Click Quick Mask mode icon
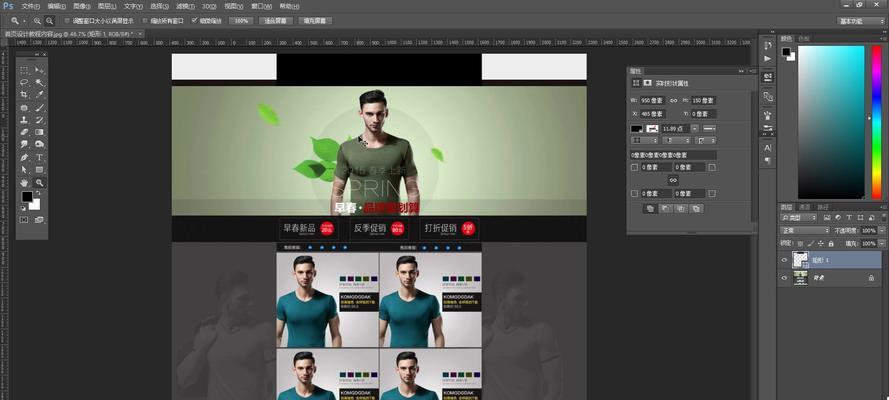This screenshot has width=889, height=400. [24, 220]
